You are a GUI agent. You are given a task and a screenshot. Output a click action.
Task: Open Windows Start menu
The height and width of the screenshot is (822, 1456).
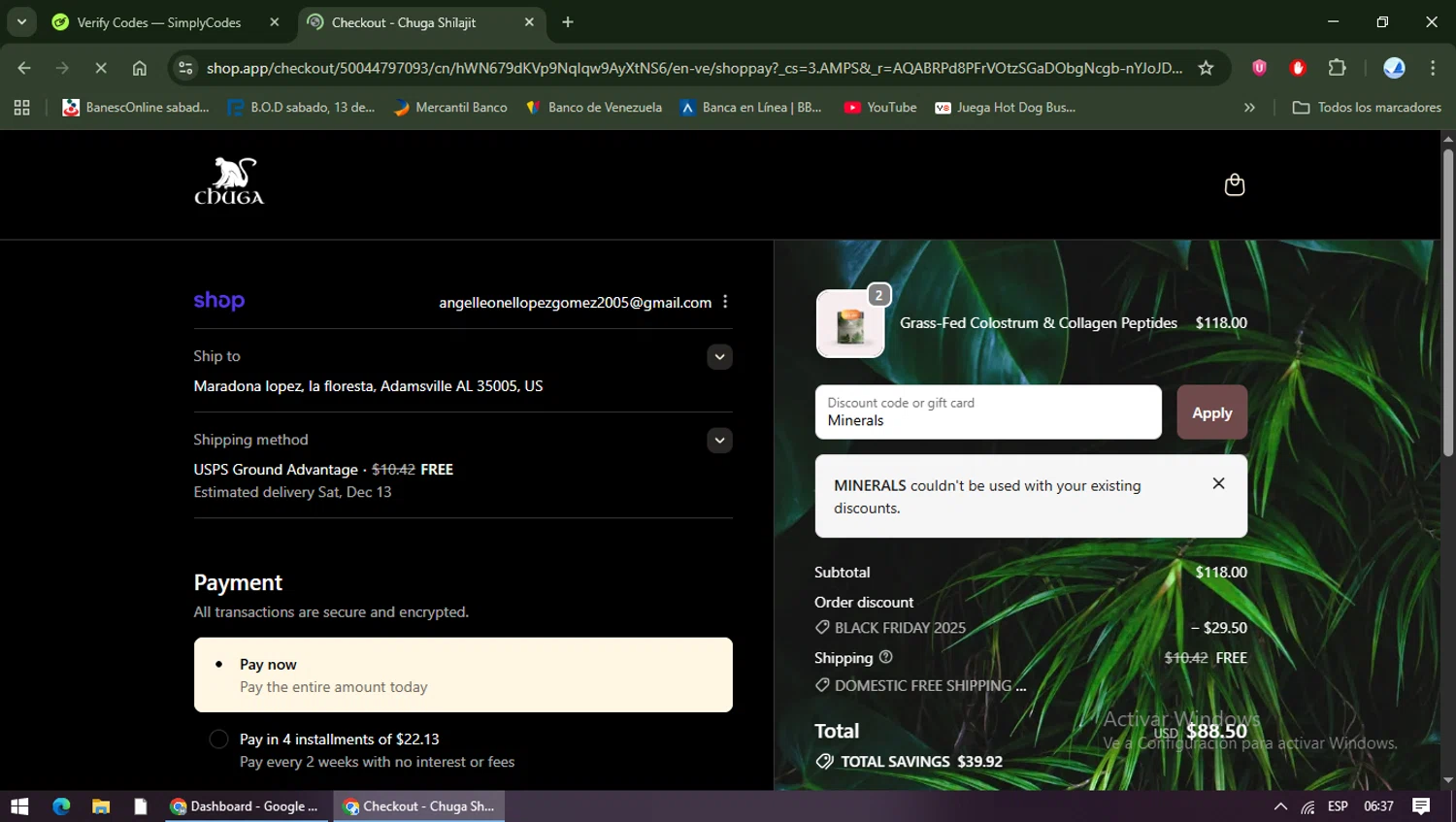point(19,806)
